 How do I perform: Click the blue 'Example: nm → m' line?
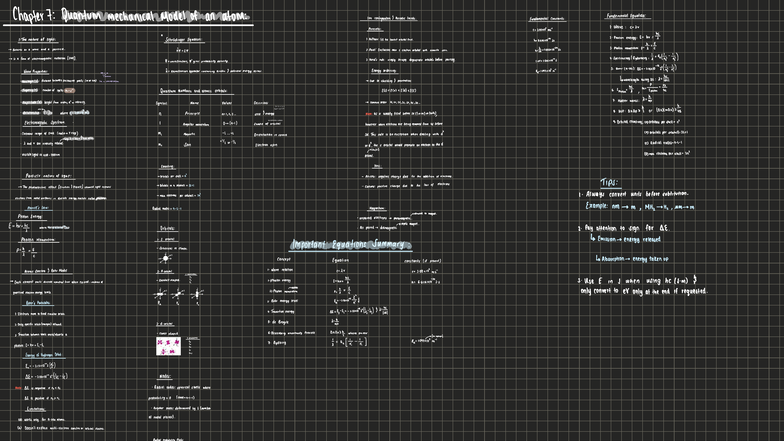pos(650,206)
